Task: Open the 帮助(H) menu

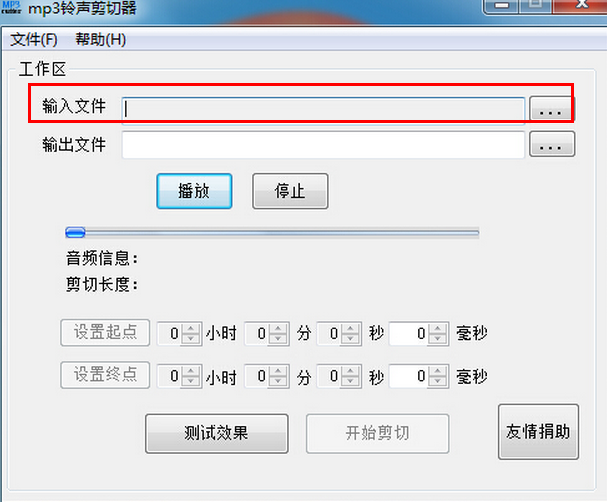Action: (x=101, y=39)
